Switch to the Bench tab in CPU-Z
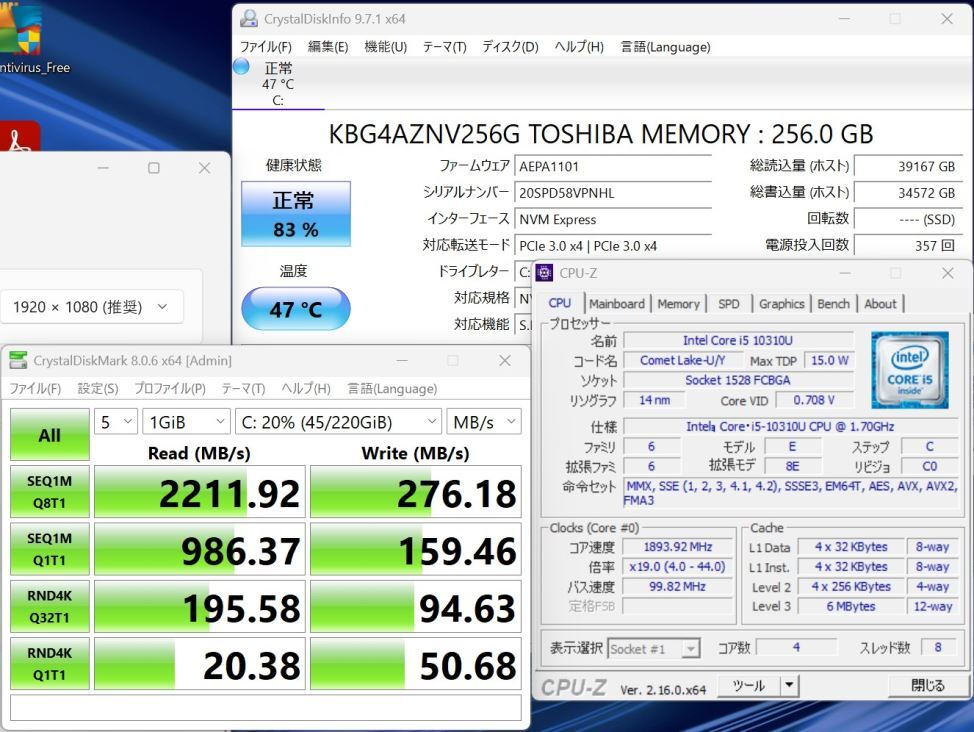 833,303
